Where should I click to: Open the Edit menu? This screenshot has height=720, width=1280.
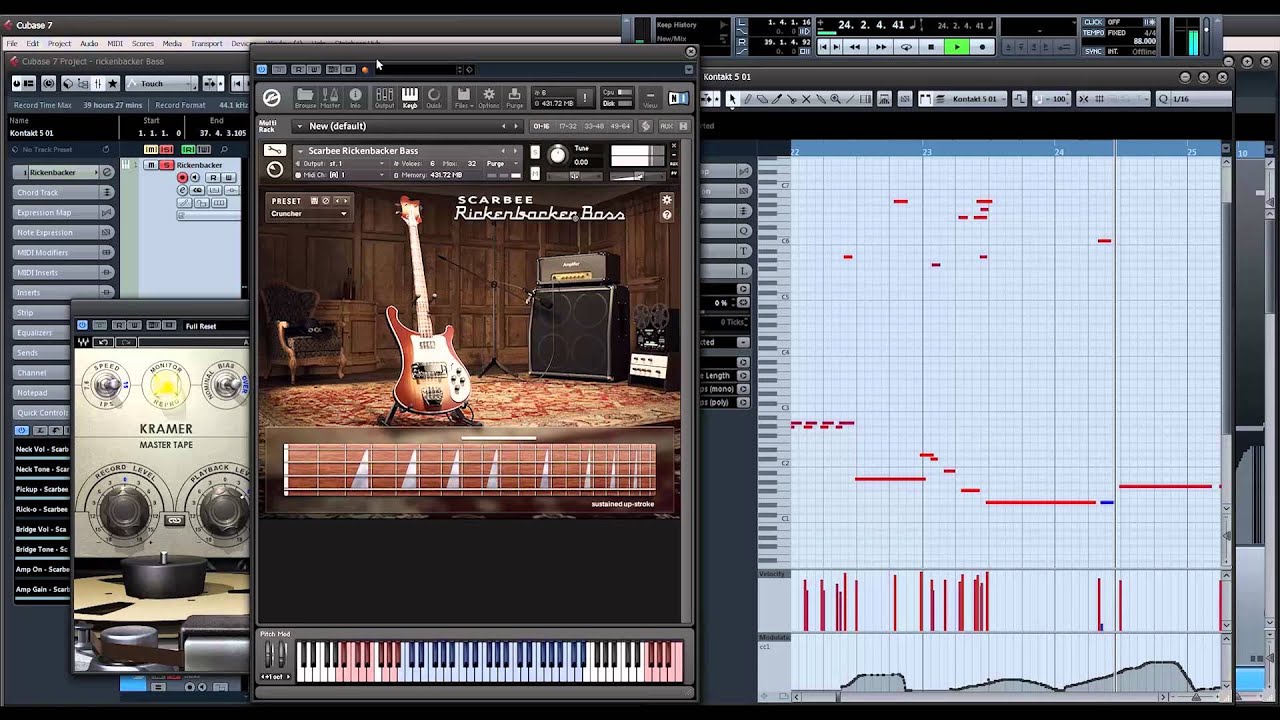click(x=33, y=44)
